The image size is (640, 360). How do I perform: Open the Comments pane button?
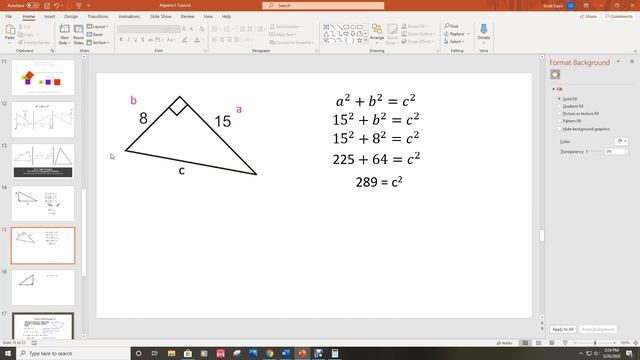[x=619, y=16]
